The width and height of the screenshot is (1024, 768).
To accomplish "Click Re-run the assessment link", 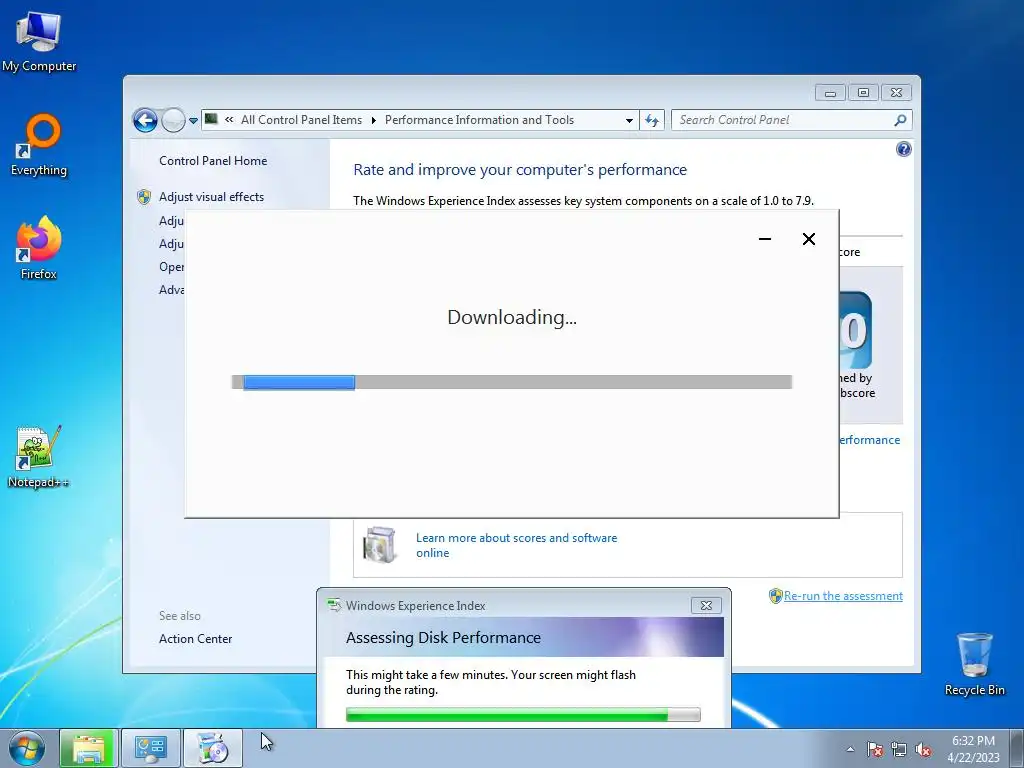I will 843,596.
